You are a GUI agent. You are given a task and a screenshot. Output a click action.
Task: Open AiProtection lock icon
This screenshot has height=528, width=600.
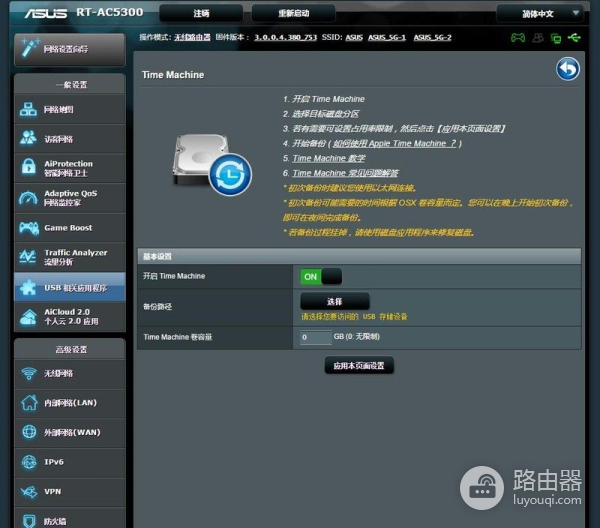click(x=28, y=167)
